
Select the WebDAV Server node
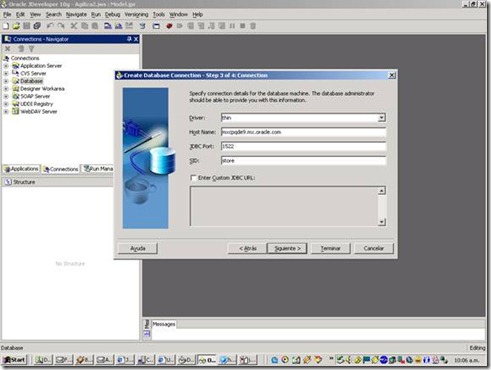click(39, 111)
